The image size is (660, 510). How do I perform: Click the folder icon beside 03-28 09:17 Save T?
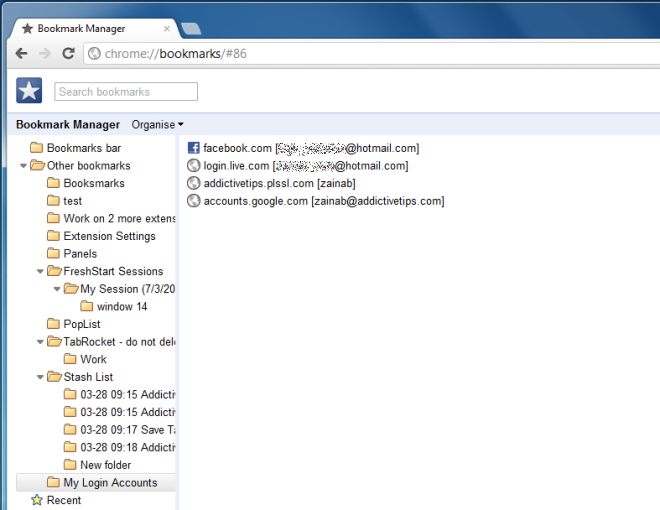click(x=70, y=429)
